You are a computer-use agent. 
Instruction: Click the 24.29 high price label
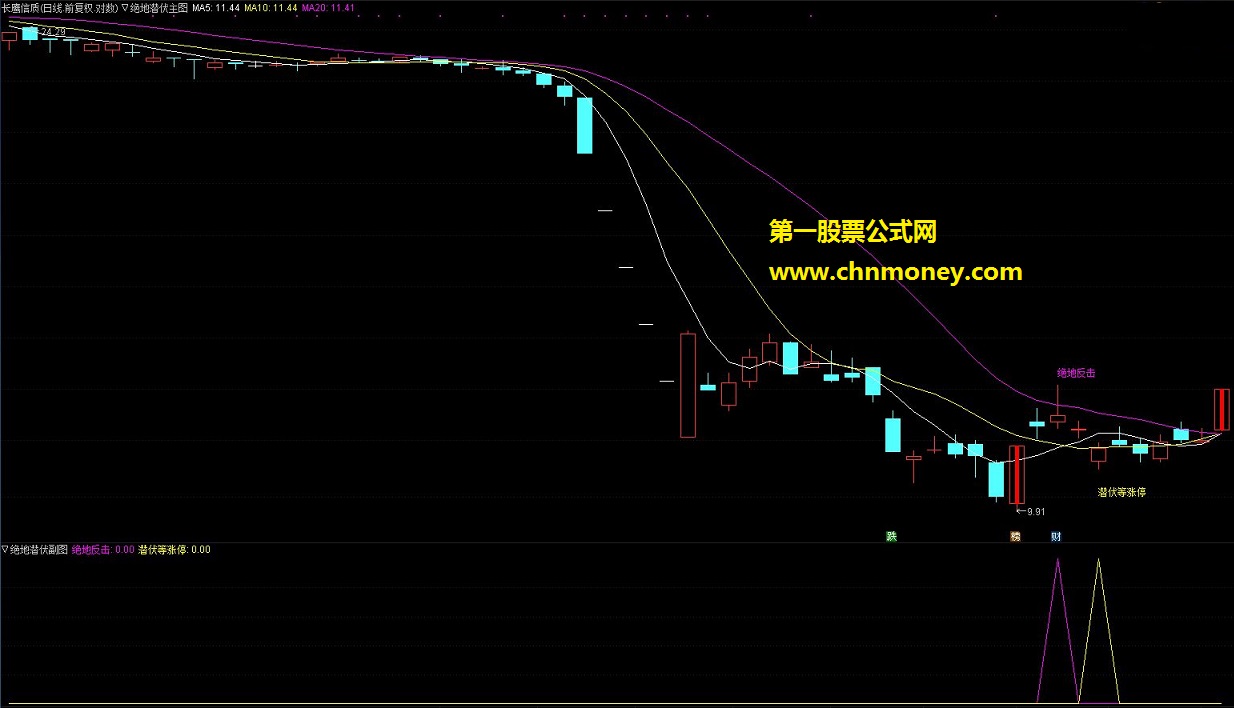(53, 32)
